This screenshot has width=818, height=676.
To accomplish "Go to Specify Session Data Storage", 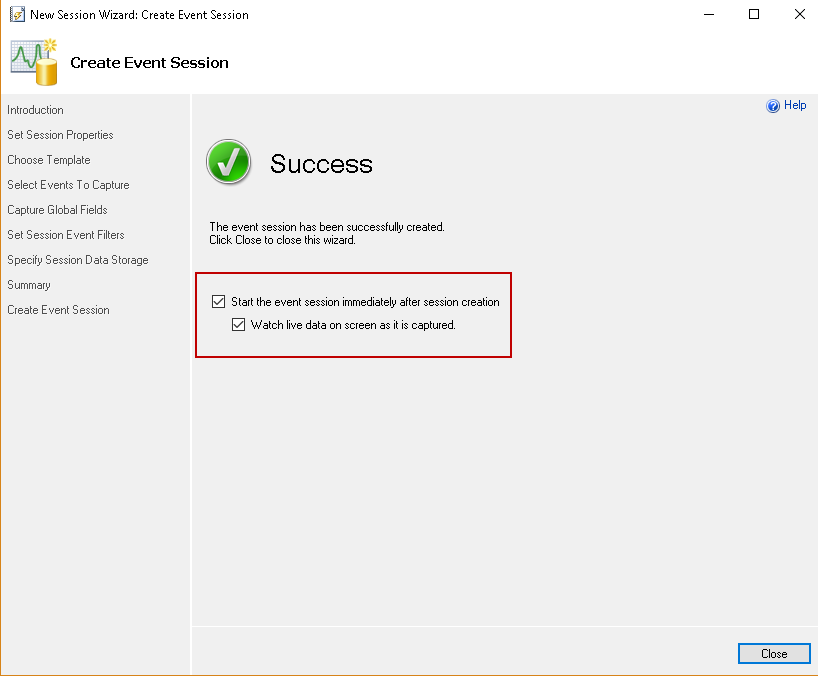I will [78, 260].
